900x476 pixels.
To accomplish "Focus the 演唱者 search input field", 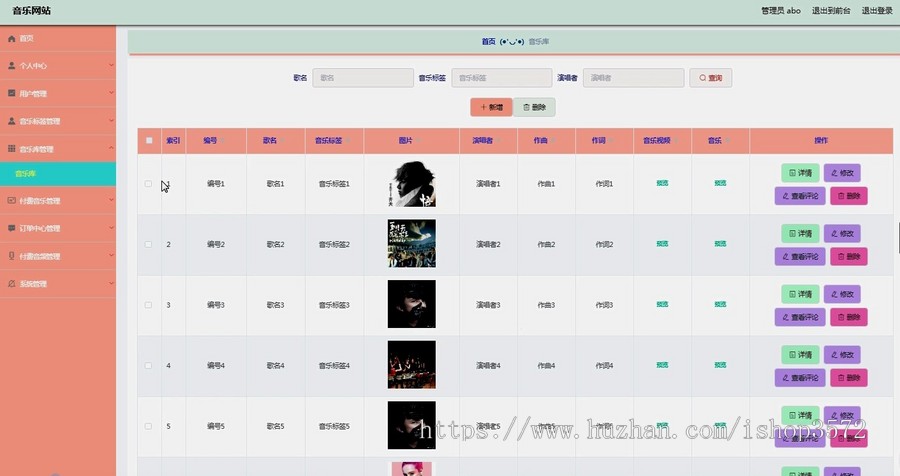I will click(633, 78).
